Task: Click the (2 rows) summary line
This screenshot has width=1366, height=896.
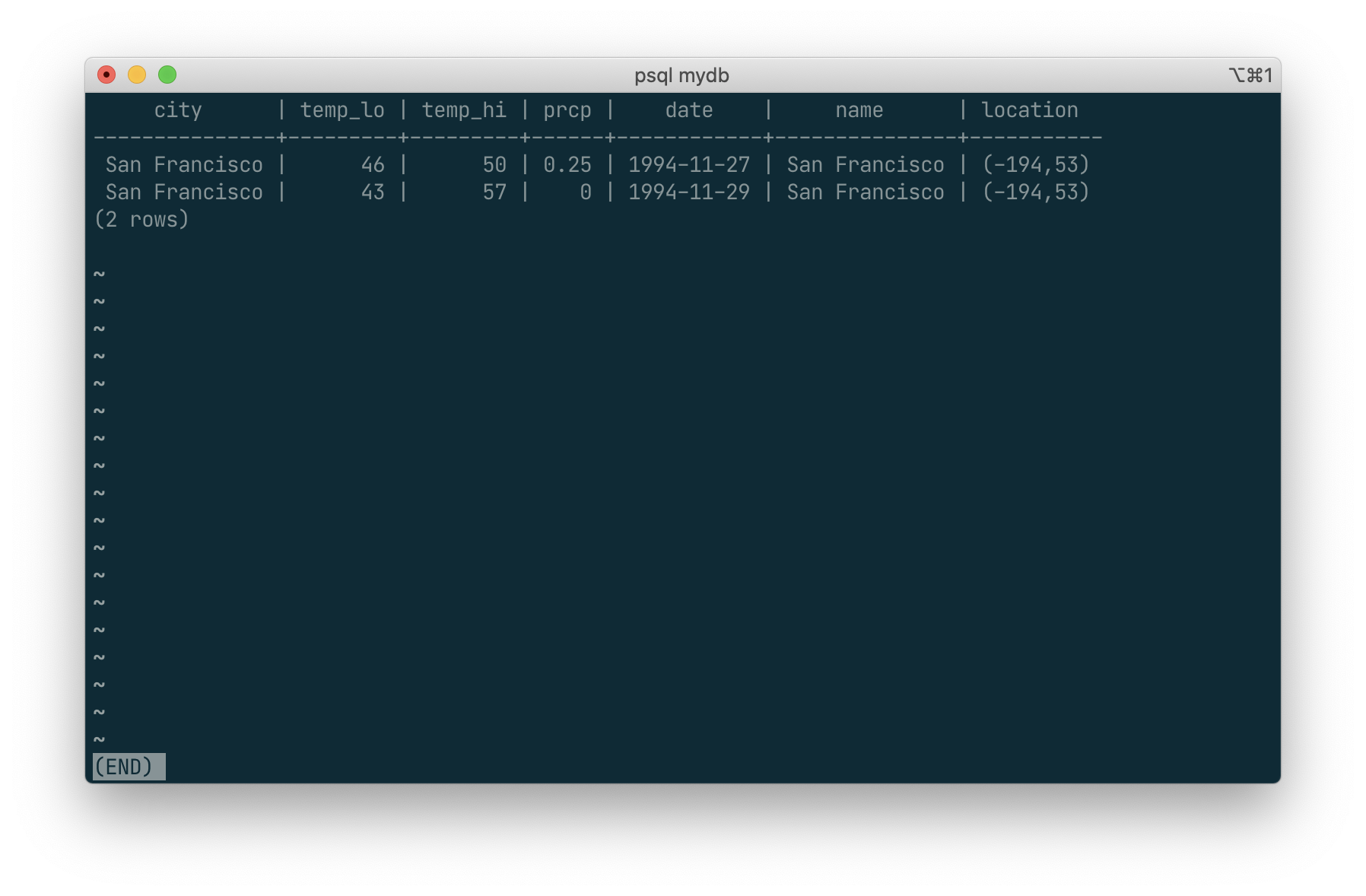Action: [141, 220]
